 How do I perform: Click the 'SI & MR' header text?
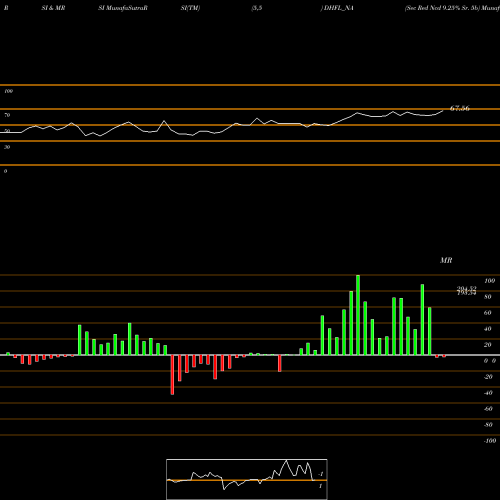tap(53, 8)
